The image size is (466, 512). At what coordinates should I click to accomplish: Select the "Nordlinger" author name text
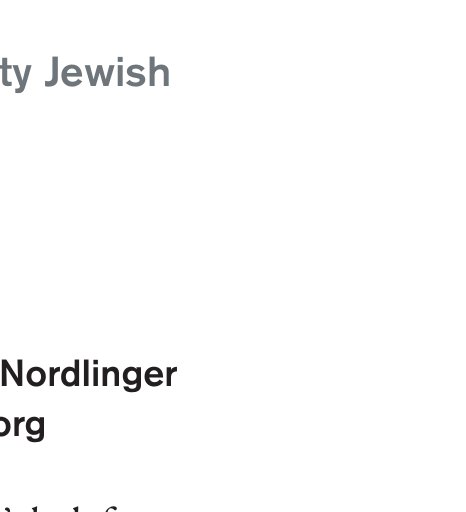click(89, 375)
